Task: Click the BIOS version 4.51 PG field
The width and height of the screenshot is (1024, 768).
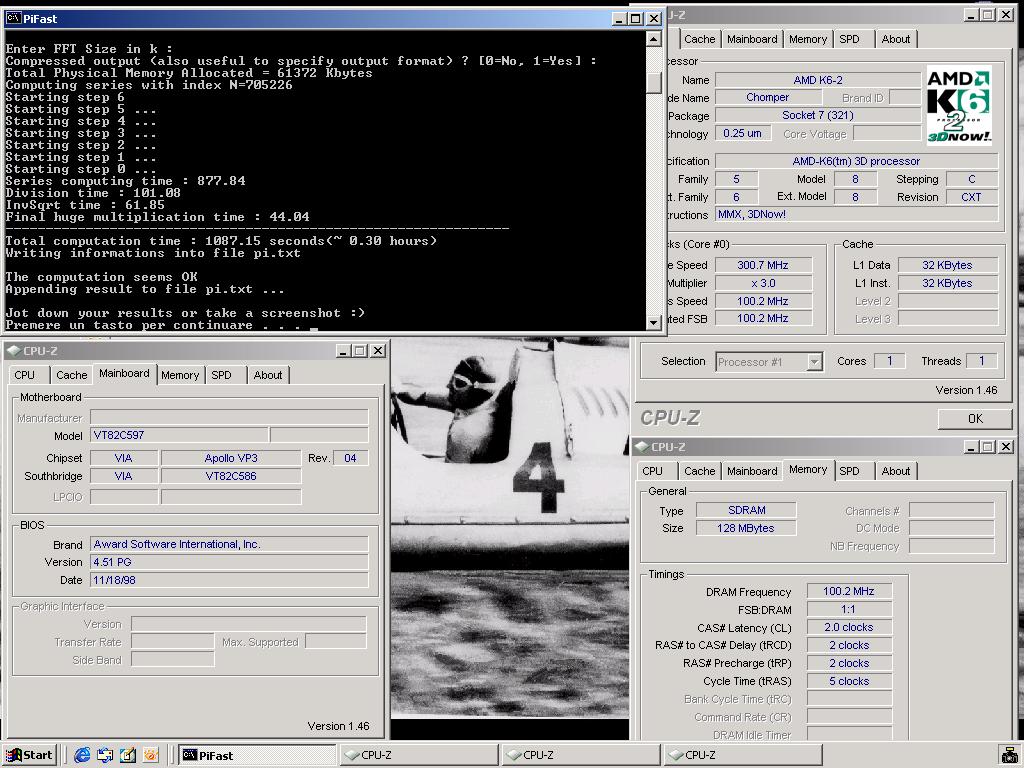Action: pos(229,562)
